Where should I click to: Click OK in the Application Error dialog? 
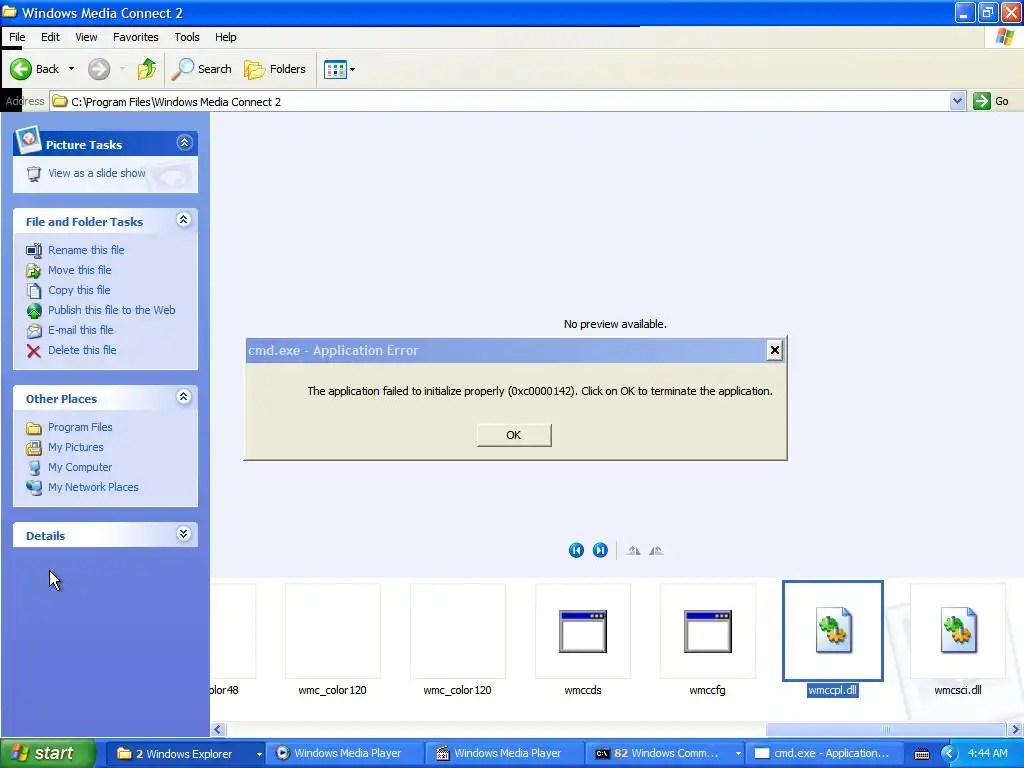coord(514,435)
